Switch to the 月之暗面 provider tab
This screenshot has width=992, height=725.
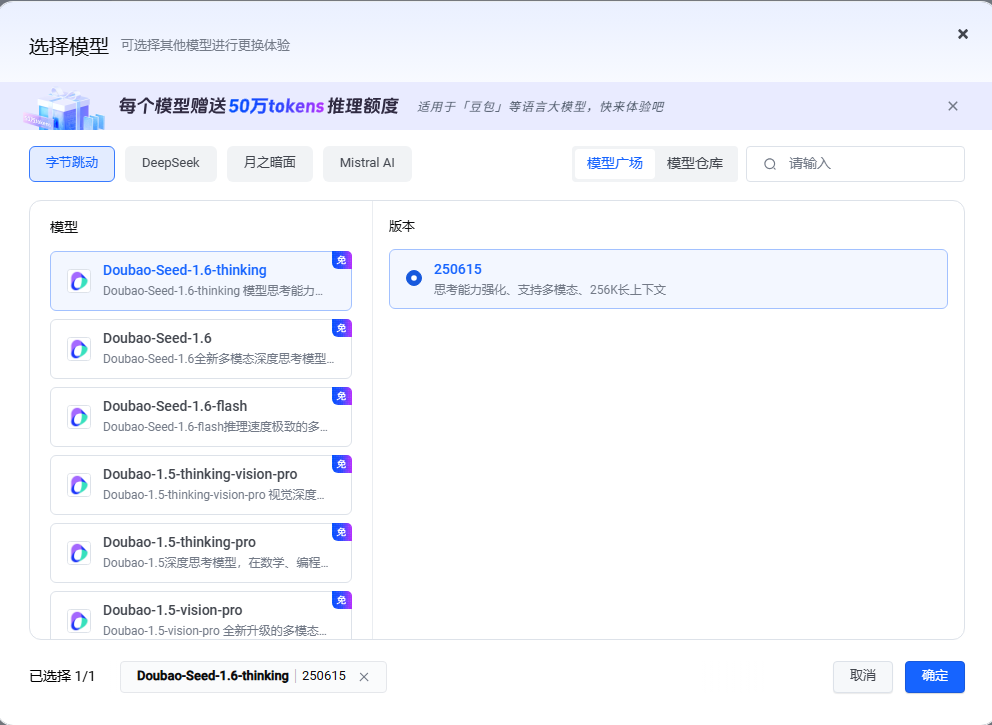pos(270,164)
